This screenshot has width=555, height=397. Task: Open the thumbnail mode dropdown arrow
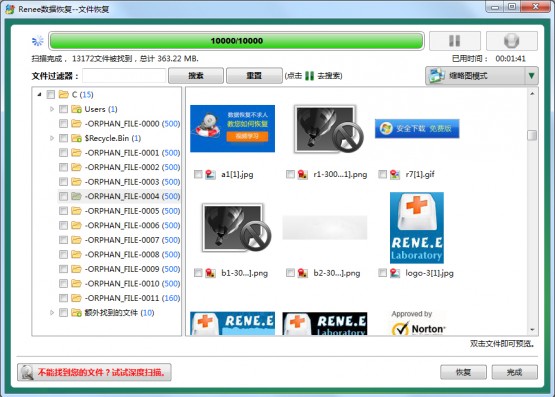531,76
